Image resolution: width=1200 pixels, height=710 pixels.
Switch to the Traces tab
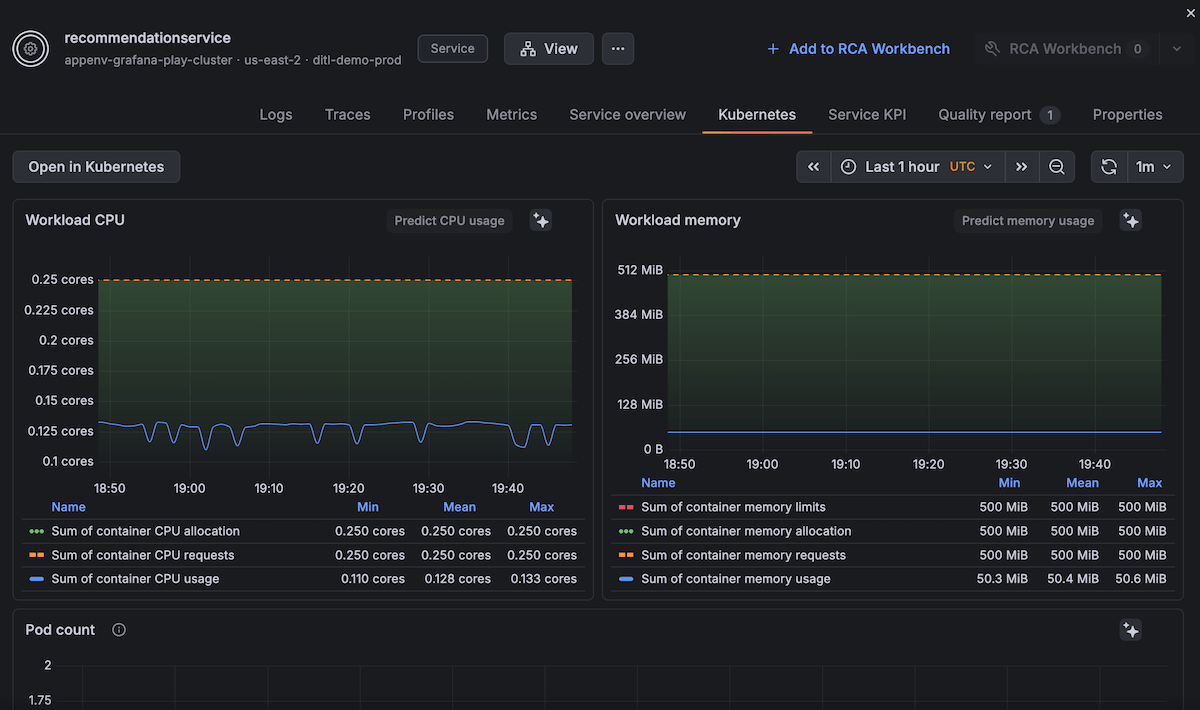pyautogui.click(x=347, y=114)
